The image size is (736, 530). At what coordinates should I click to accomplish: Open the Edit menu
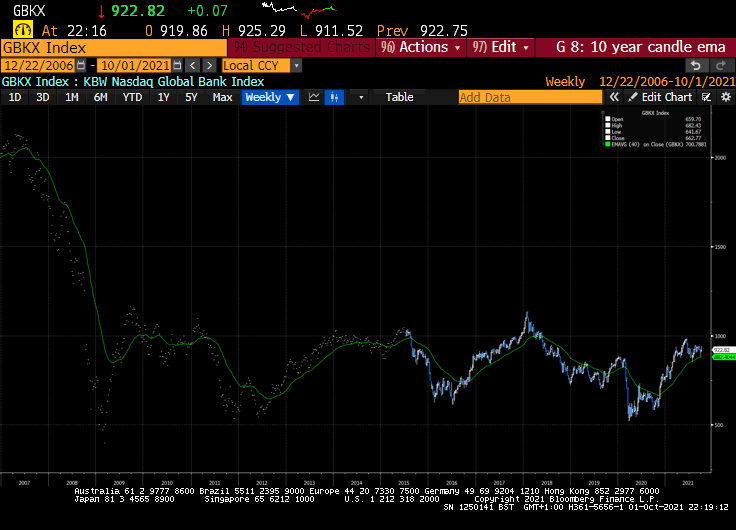[x=500, y=47]
